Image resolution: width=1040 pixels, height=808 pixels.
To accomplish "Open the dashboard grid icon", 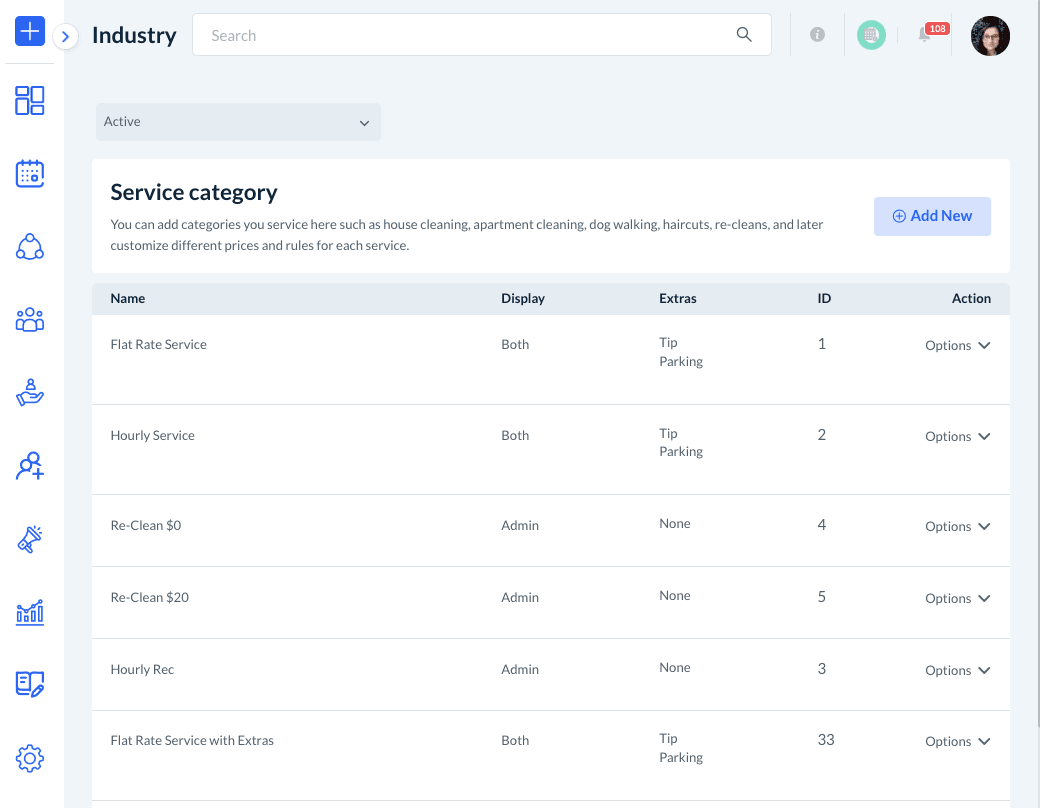I will coord(30,100).
